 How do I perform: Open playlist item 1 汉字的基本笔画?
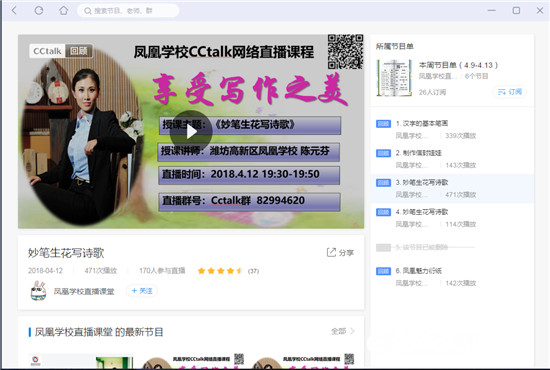pyautogui.click(x=452, y=129)
